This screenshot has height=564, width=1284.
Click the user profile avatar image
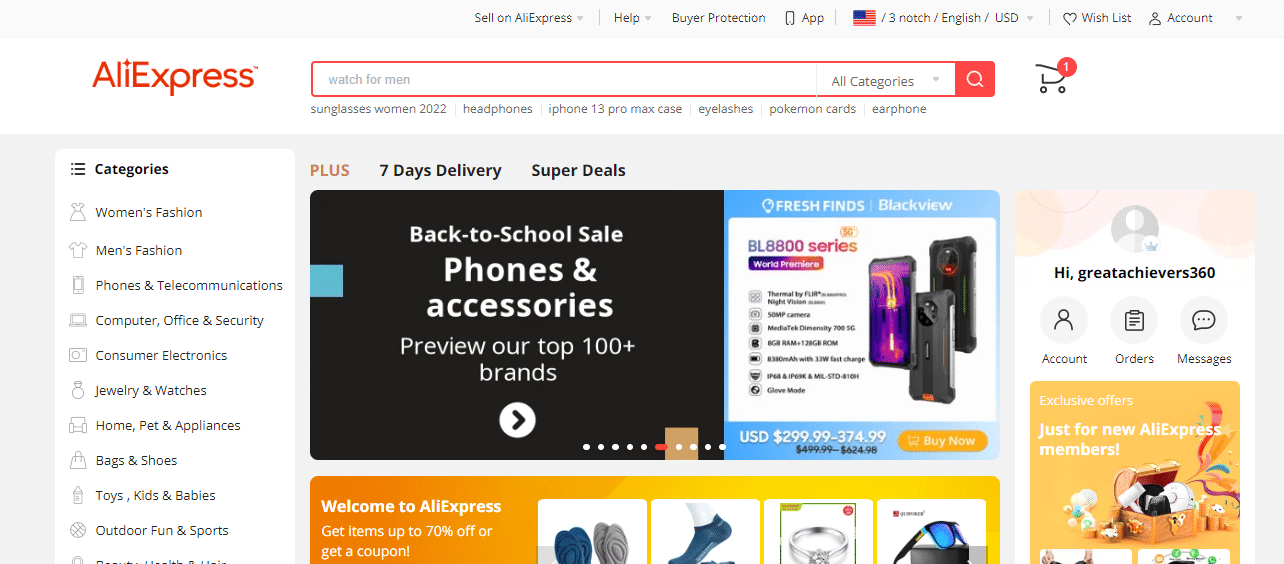tap(1135, 229)
